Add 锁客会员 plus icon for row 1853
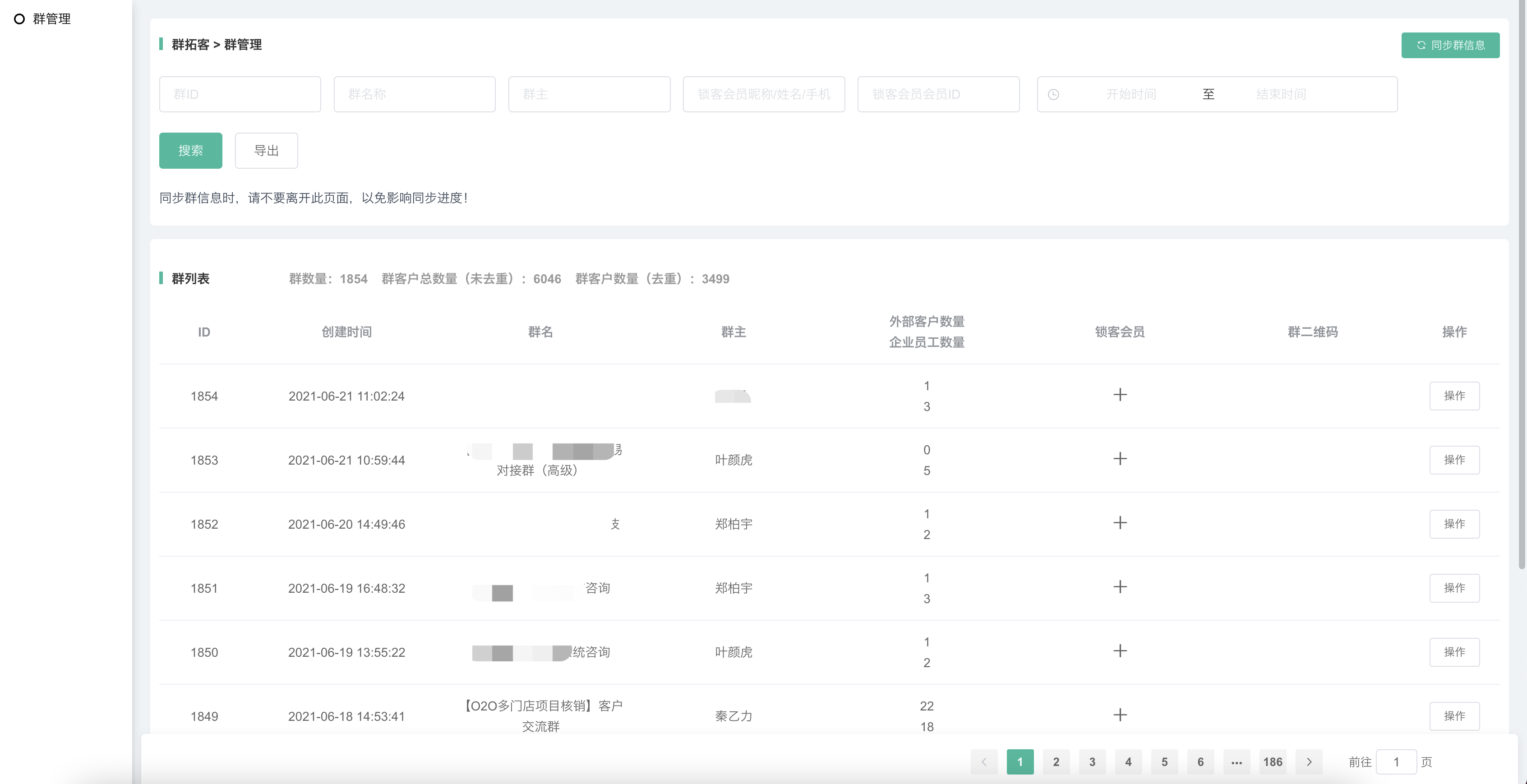This screenshot has width=1527, height=784. [x=1120, y=459]
